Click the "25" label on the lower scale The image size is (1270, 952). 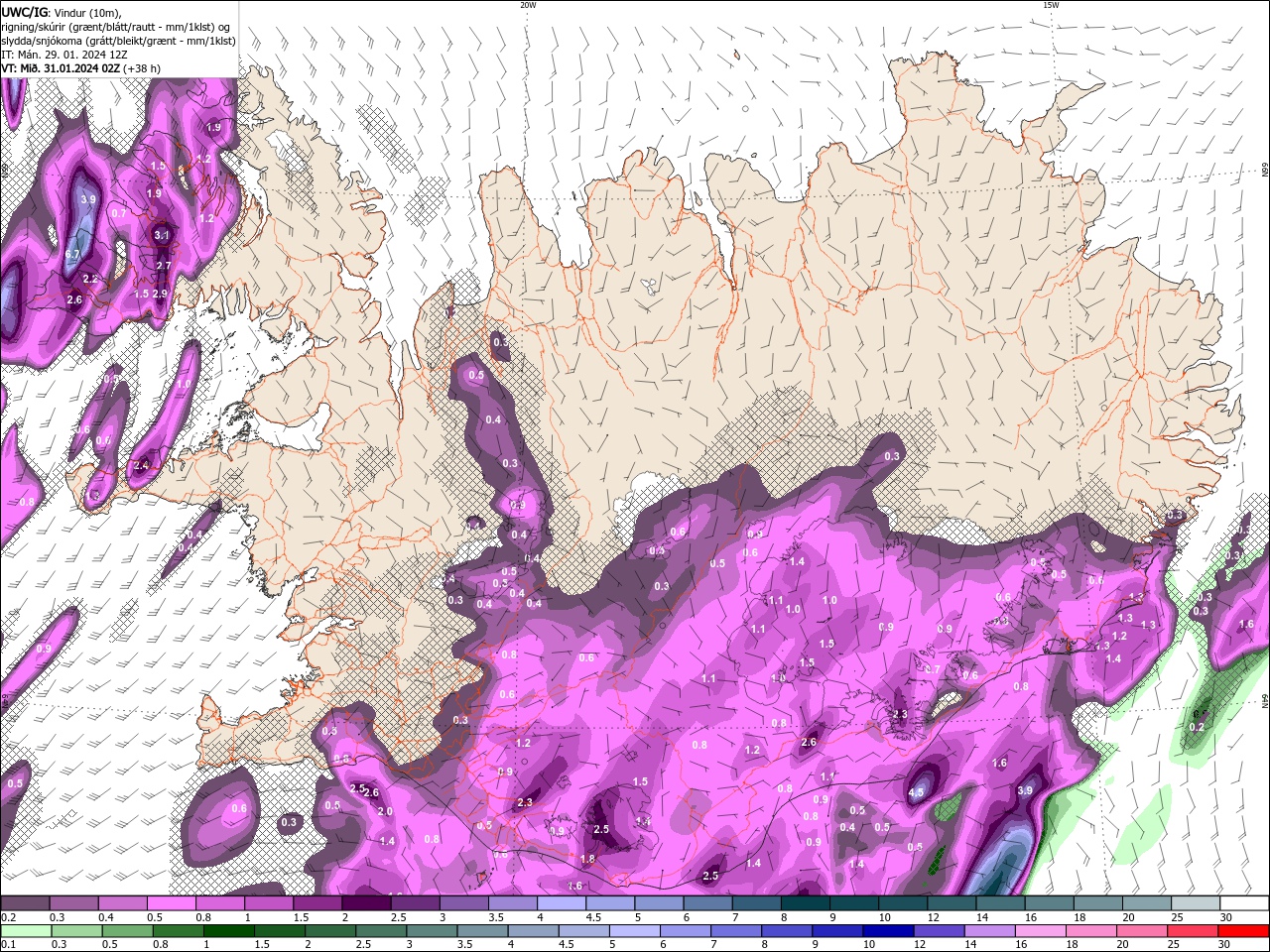click(1174, 945)
